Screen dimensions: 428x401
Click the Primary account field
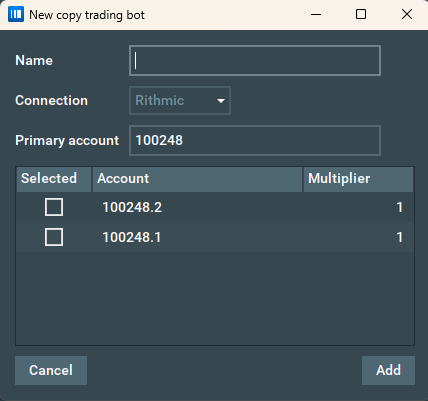(255, 140)
